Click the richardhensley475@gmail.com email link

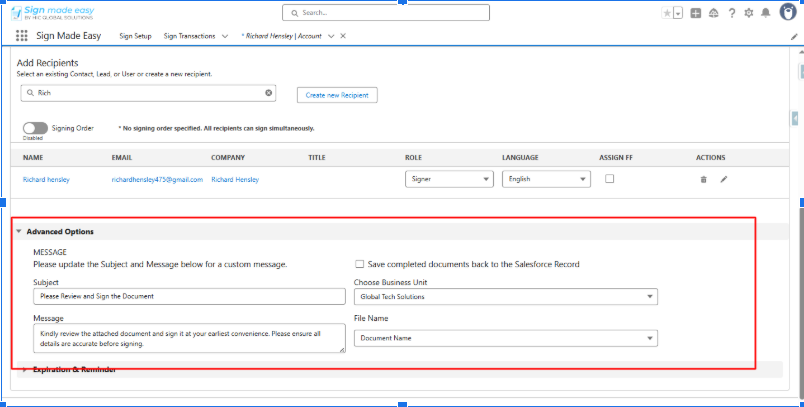(x=157, y=179)
